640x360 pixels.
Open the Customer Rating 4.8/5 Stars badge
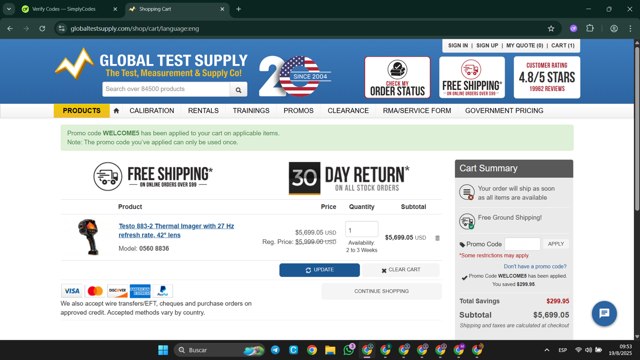[x=547, y=78]
